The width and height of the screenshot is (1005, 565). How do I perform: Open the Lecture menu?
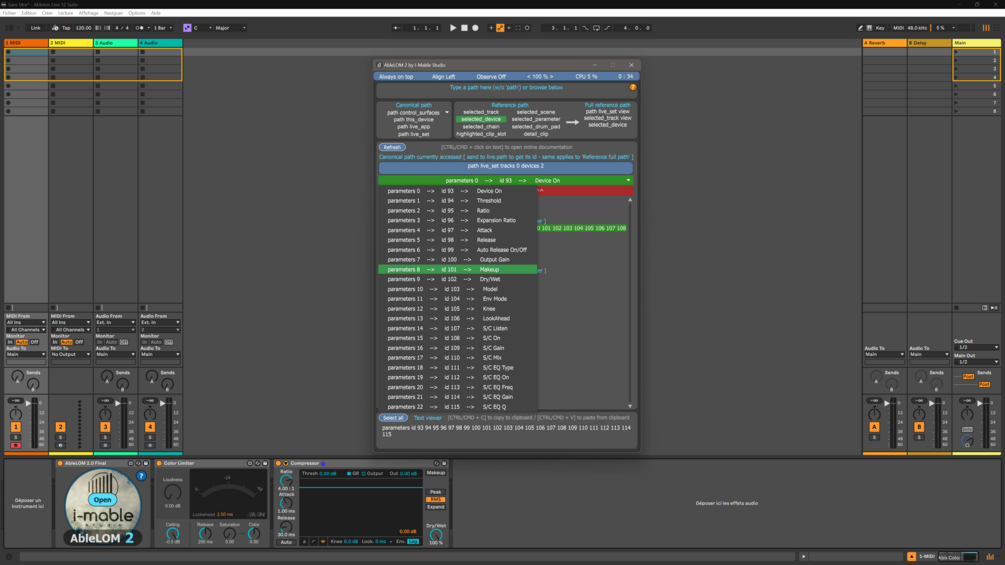(x=65, y=13)
